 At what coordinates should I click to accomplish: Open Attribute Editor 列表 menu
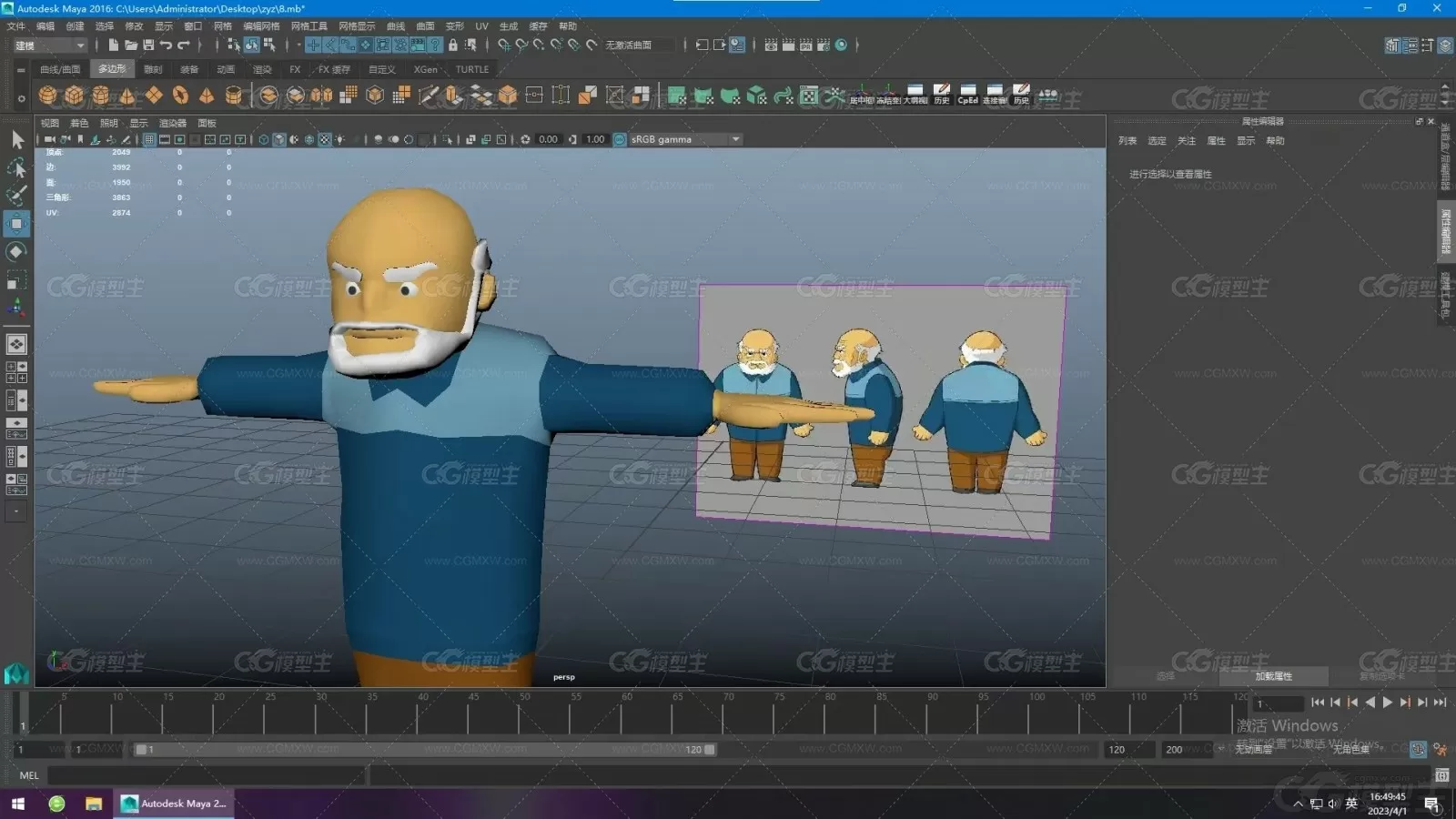tap(1127, 141)
